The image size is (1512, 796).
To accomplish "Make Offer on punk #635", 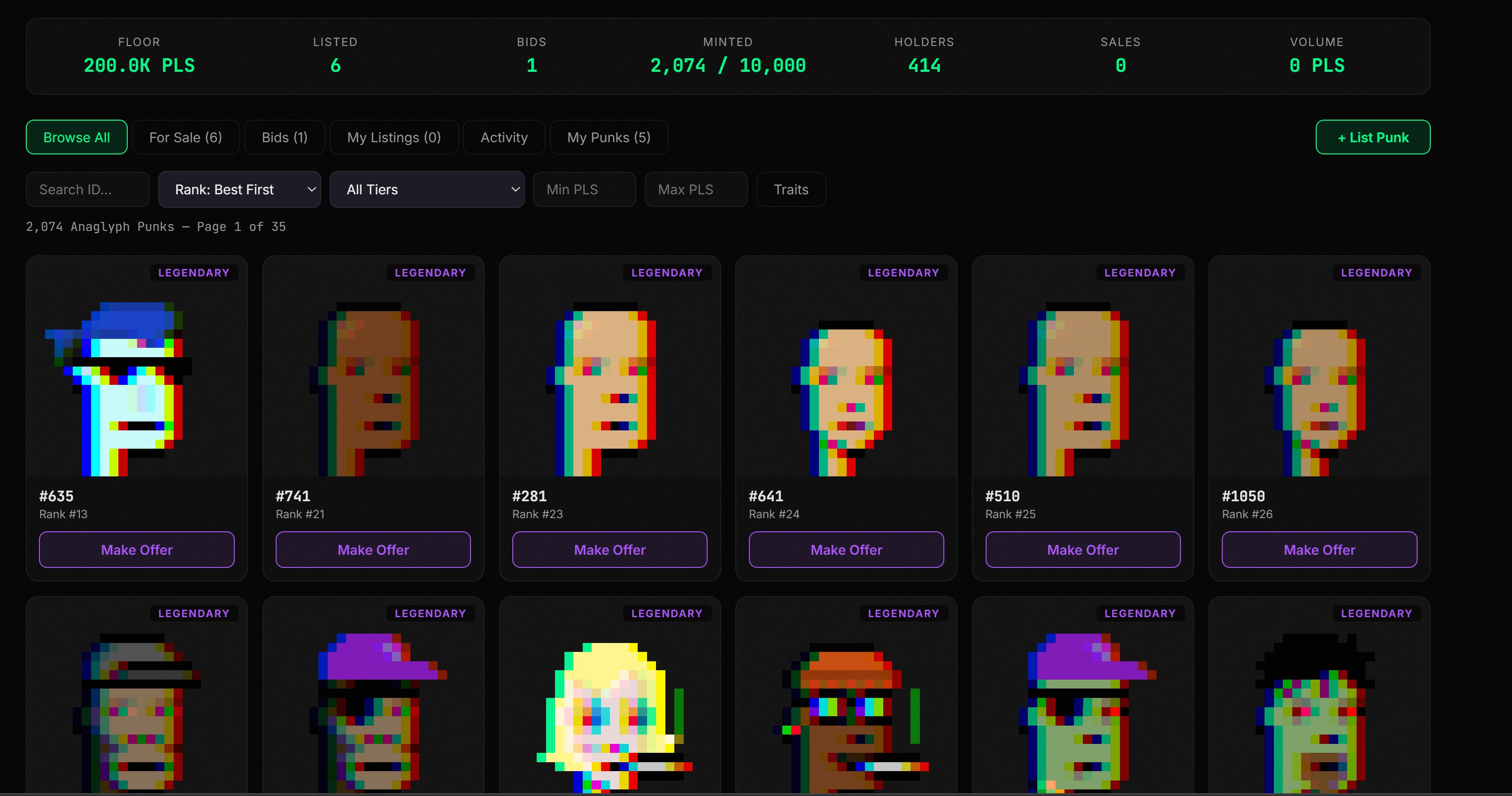I will (x=137, y=550).
